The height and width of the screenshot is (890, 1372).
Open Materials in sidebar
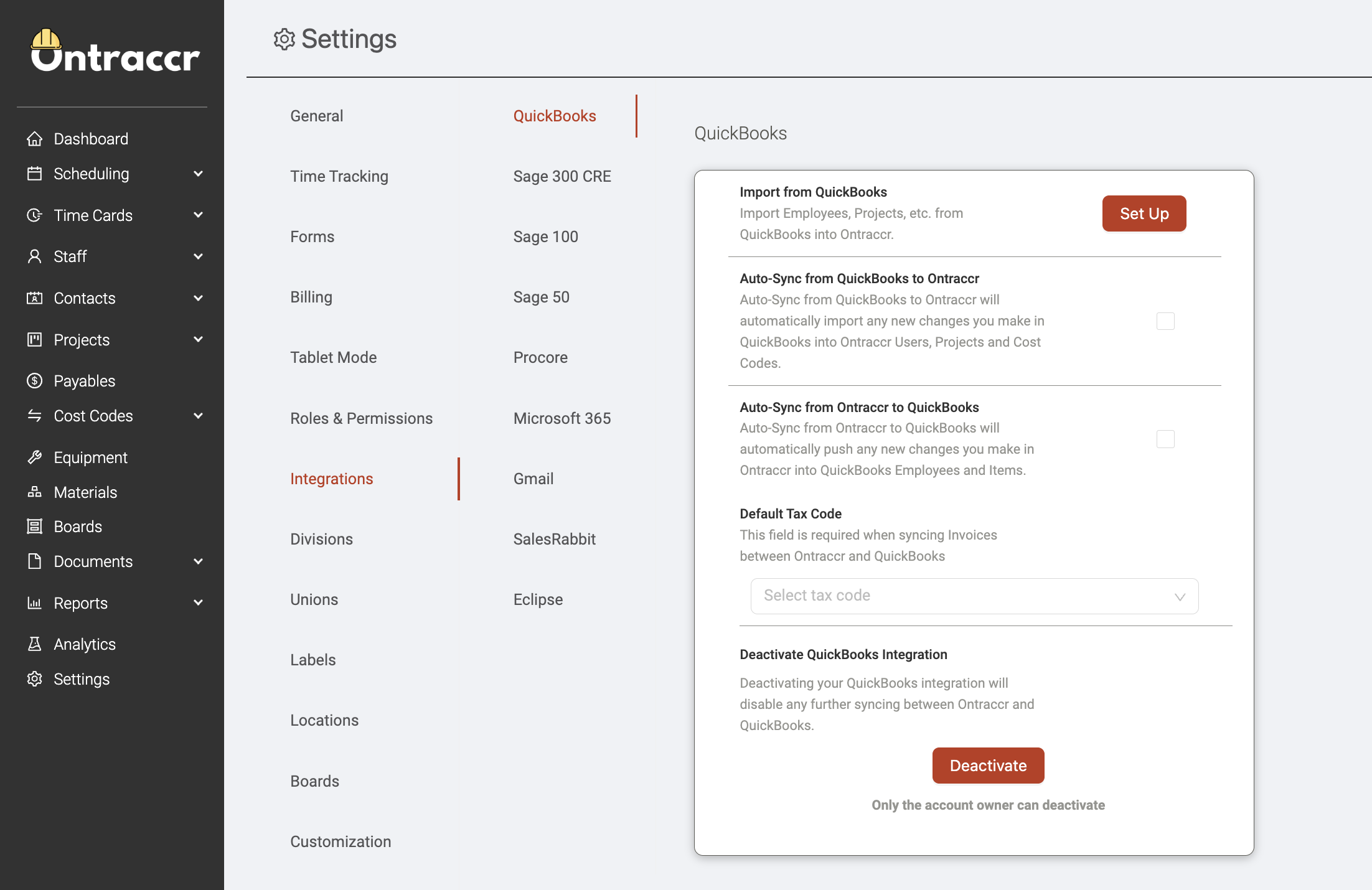(x=85, y=492)
